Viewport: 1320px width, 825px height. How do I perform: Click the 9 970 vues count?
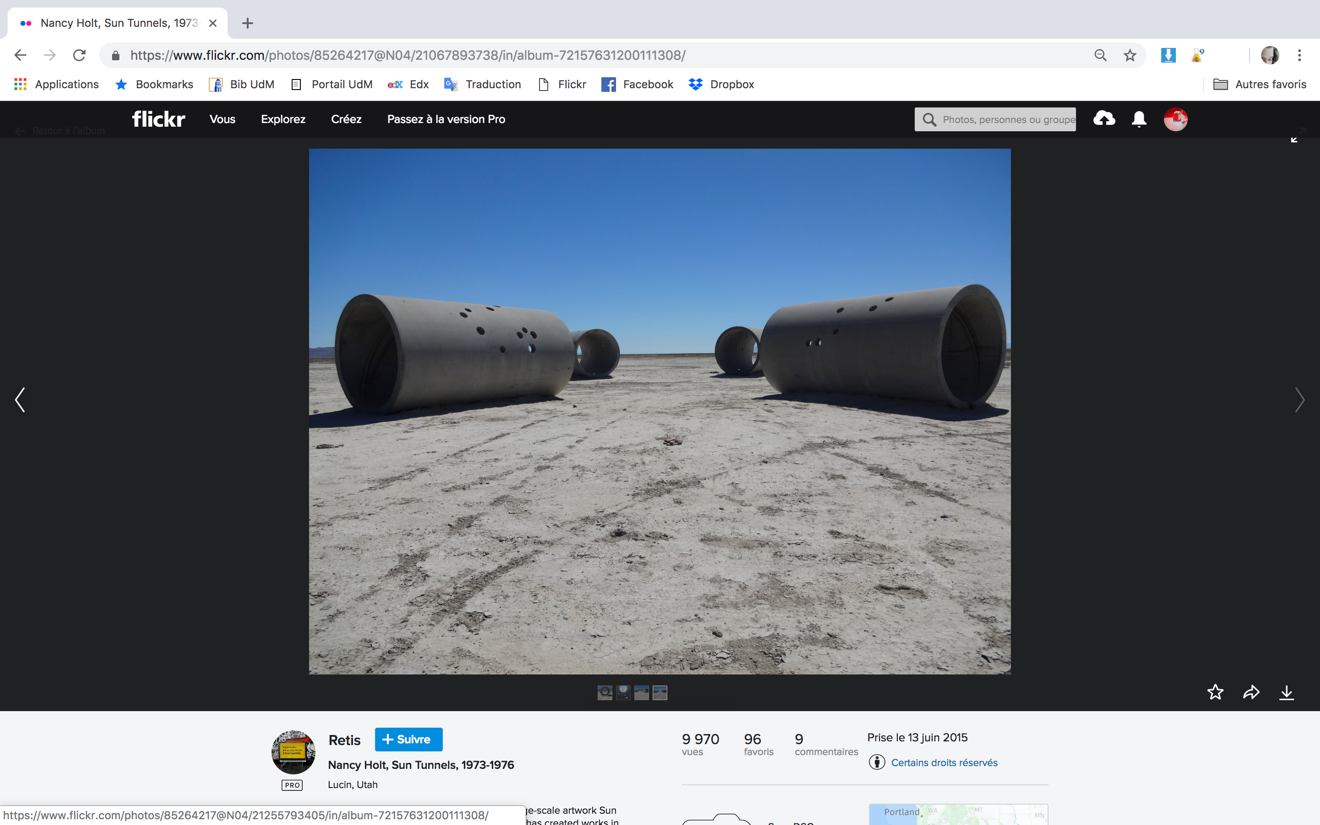pyautogui.click(x=700, y=744)
